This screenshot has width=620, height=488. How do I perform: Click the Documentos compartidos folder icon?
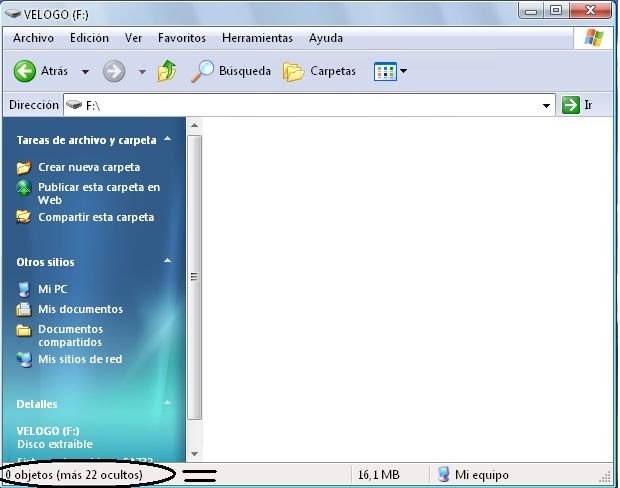(x=24, y=330)
